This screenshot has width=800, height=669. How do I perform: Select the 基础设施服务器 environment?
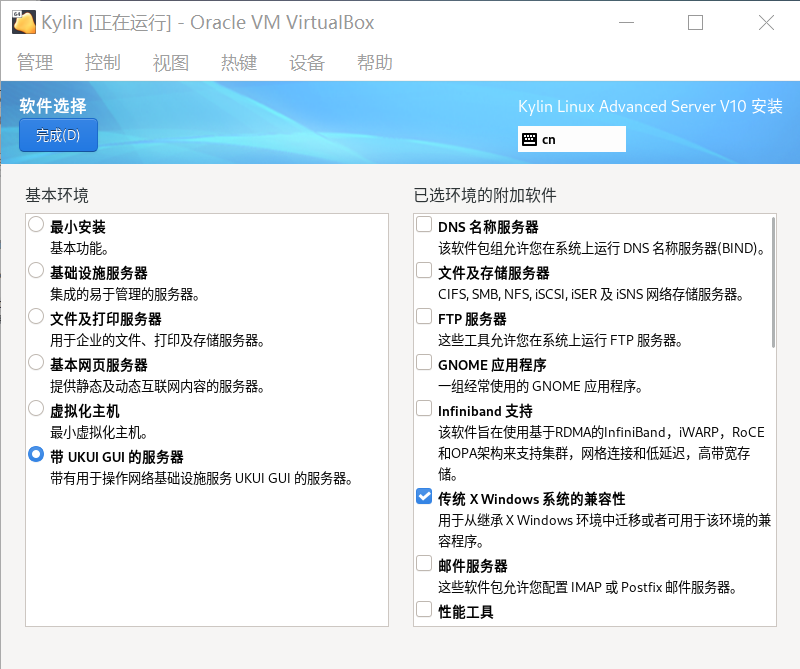click(36, 272)
